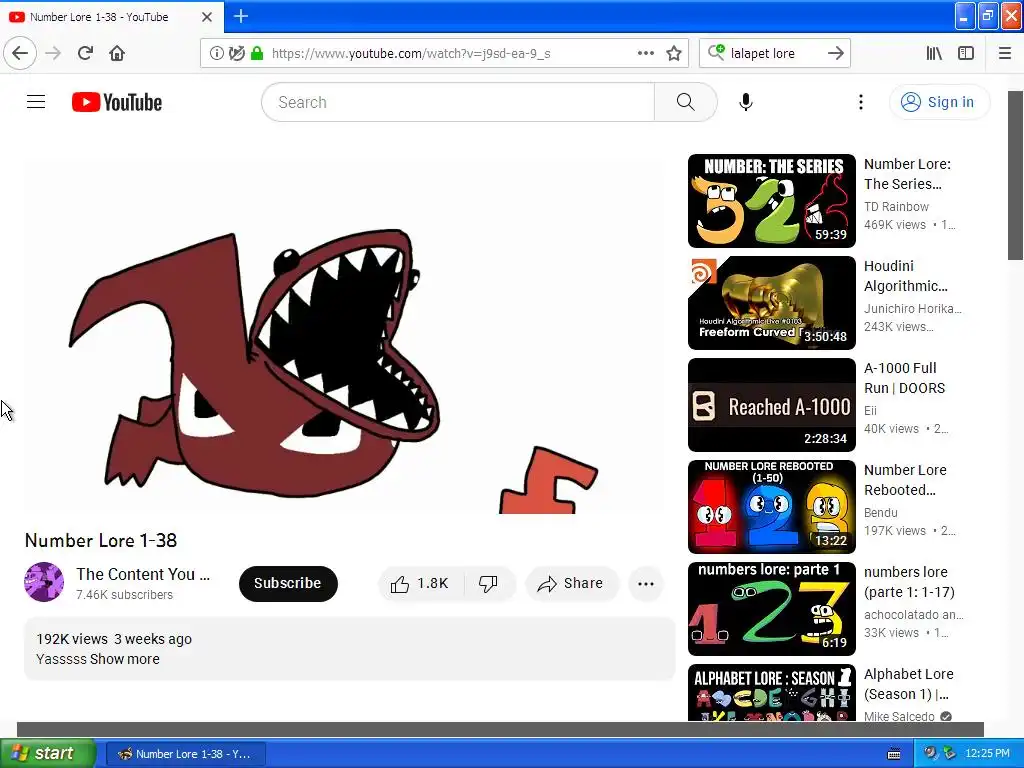The width and height of the screenshot is (1024, 768).
Task: Open tracking protection shield icon
Action: coord(236,54)
